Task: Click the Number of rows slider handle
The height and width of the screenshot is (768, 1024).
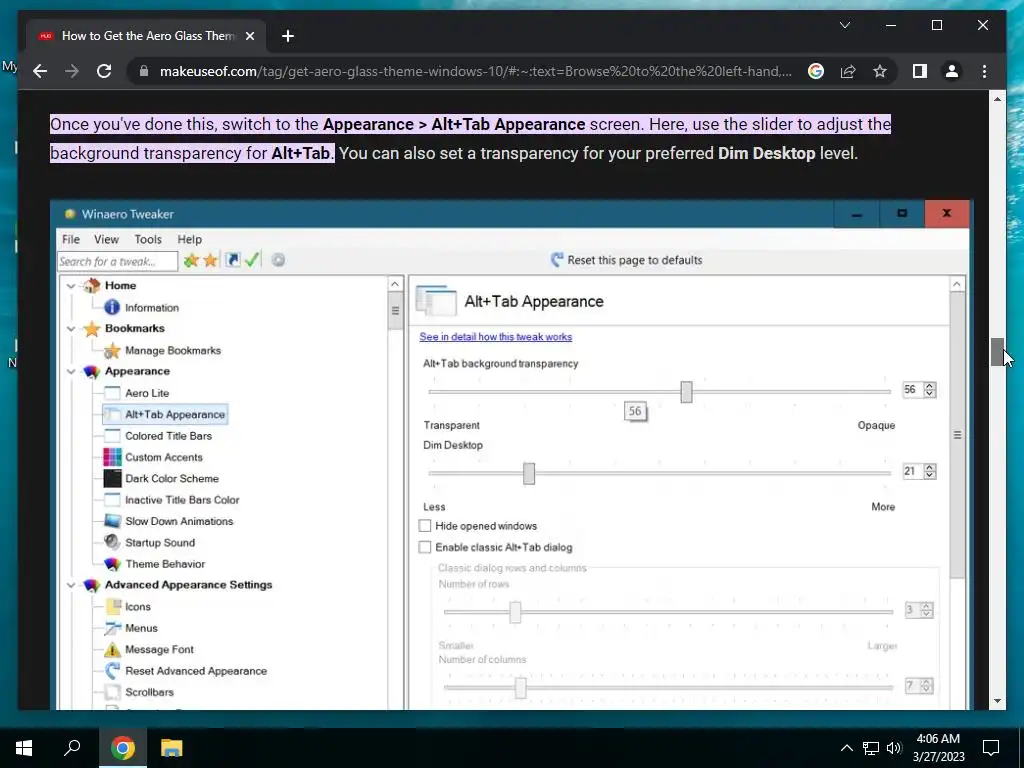Action: point(515,613)
